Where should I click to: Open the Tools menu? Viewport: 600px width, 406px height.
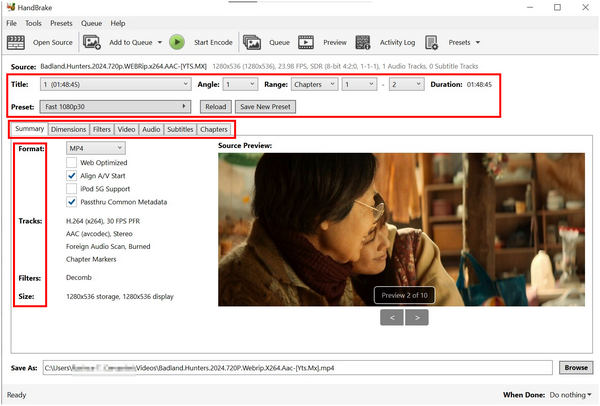click(x=33, y=23)
